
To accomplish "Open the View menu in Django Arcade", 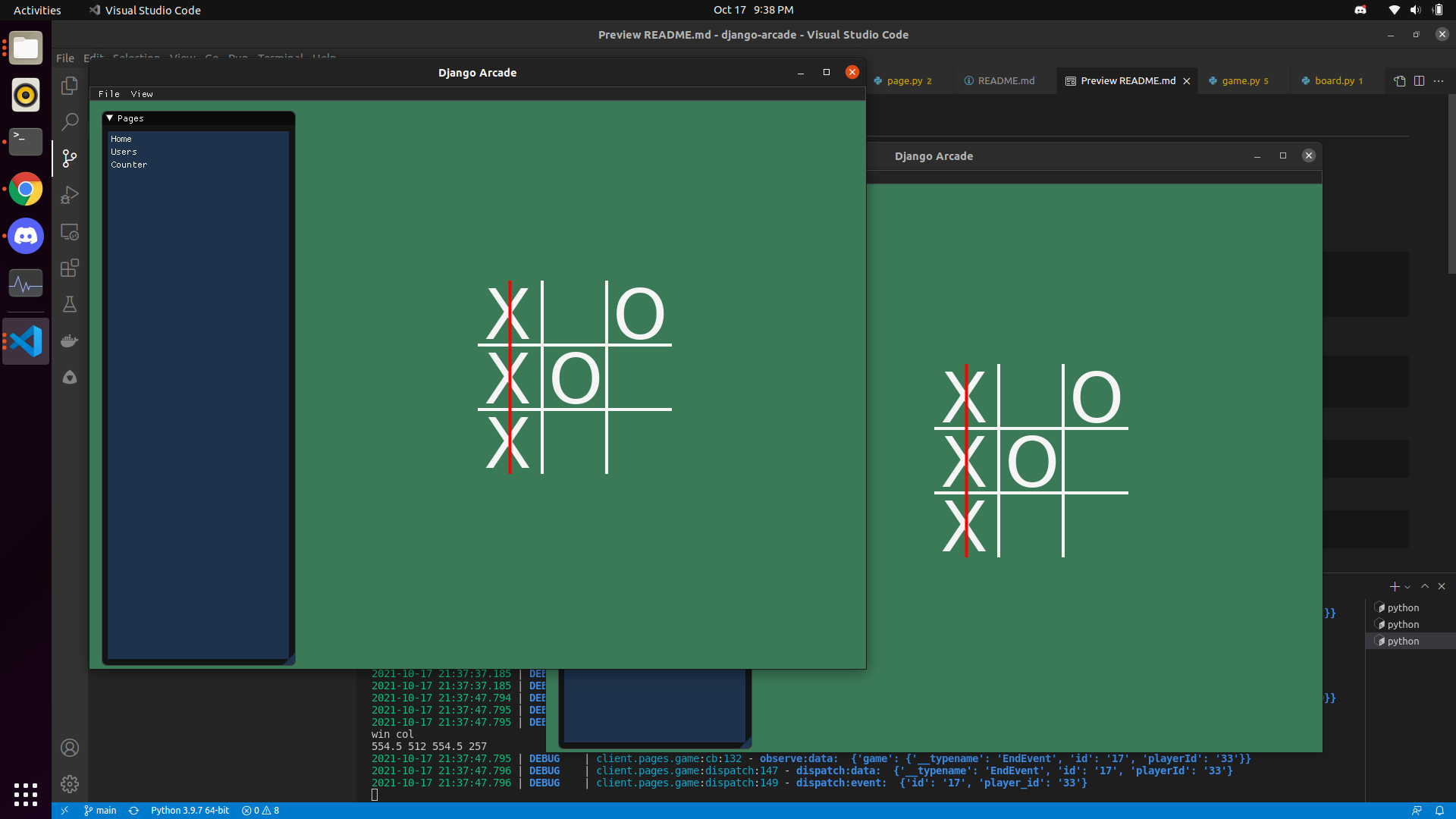I will 142,94.
